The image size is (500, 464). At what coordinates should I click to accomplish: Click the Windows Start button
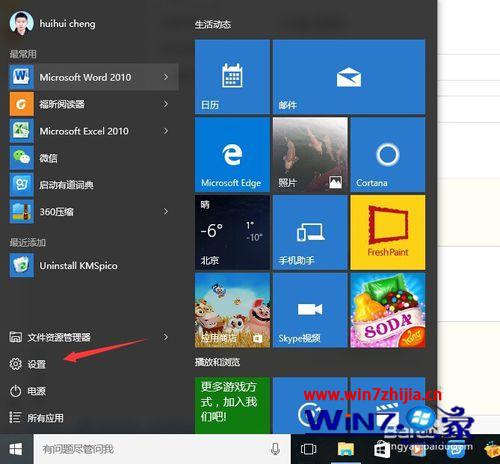point(16,449)
